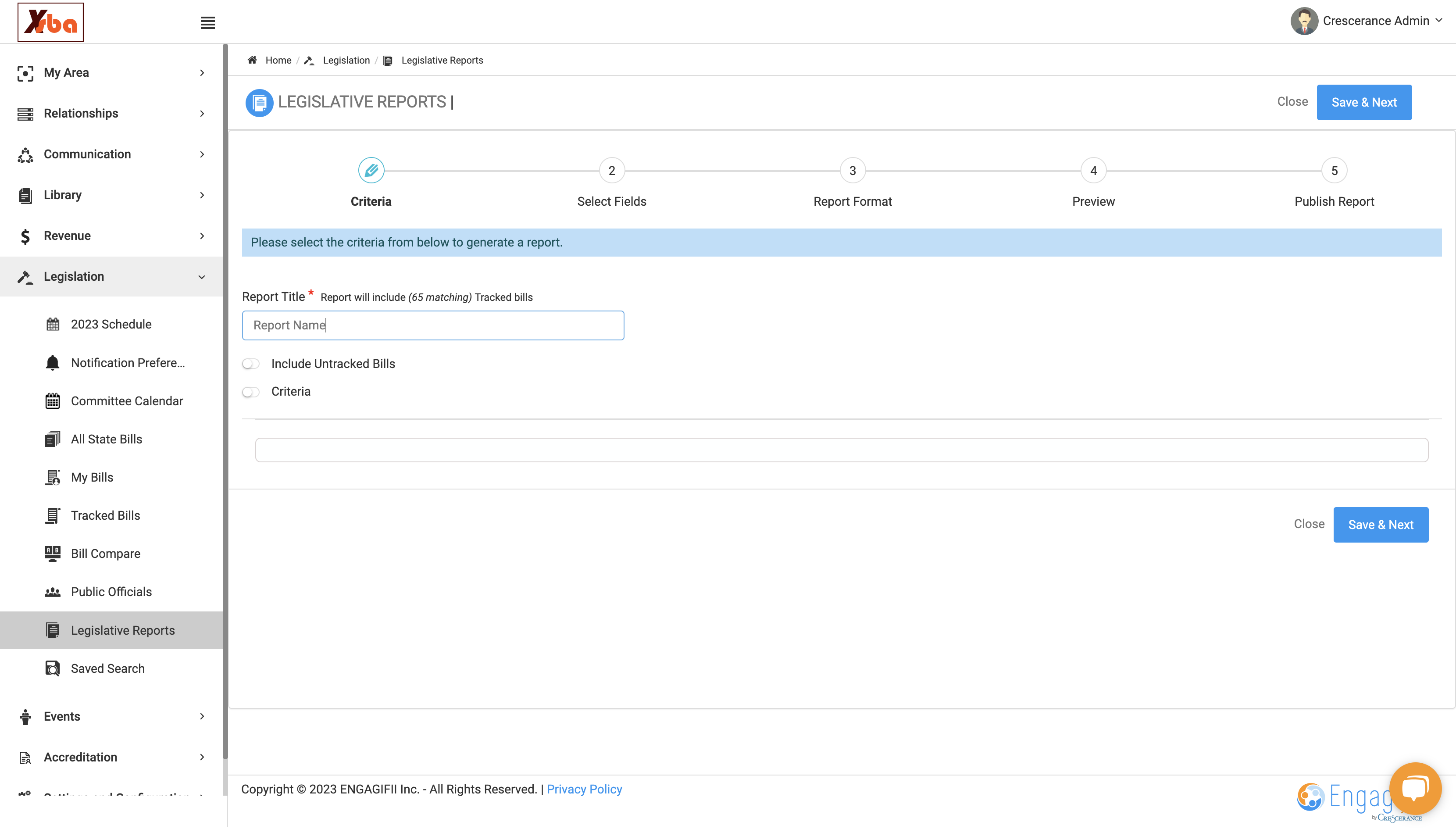Click the My Area sidebar icon
The width and height of the screenshot is (1456, 829).
pyautogui.click(x=25, y=73)
